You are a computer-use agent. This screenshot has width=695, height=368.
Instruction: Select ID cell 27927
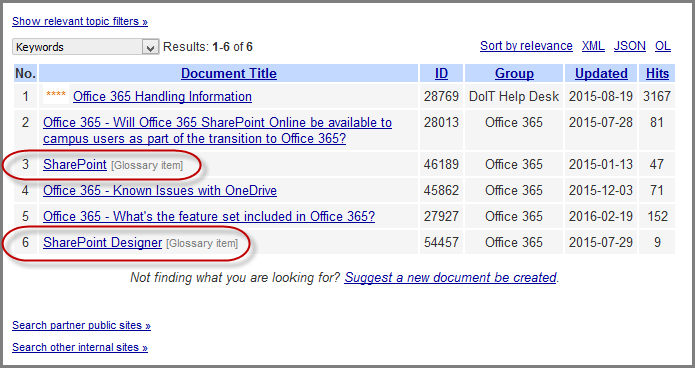(441, 216)
